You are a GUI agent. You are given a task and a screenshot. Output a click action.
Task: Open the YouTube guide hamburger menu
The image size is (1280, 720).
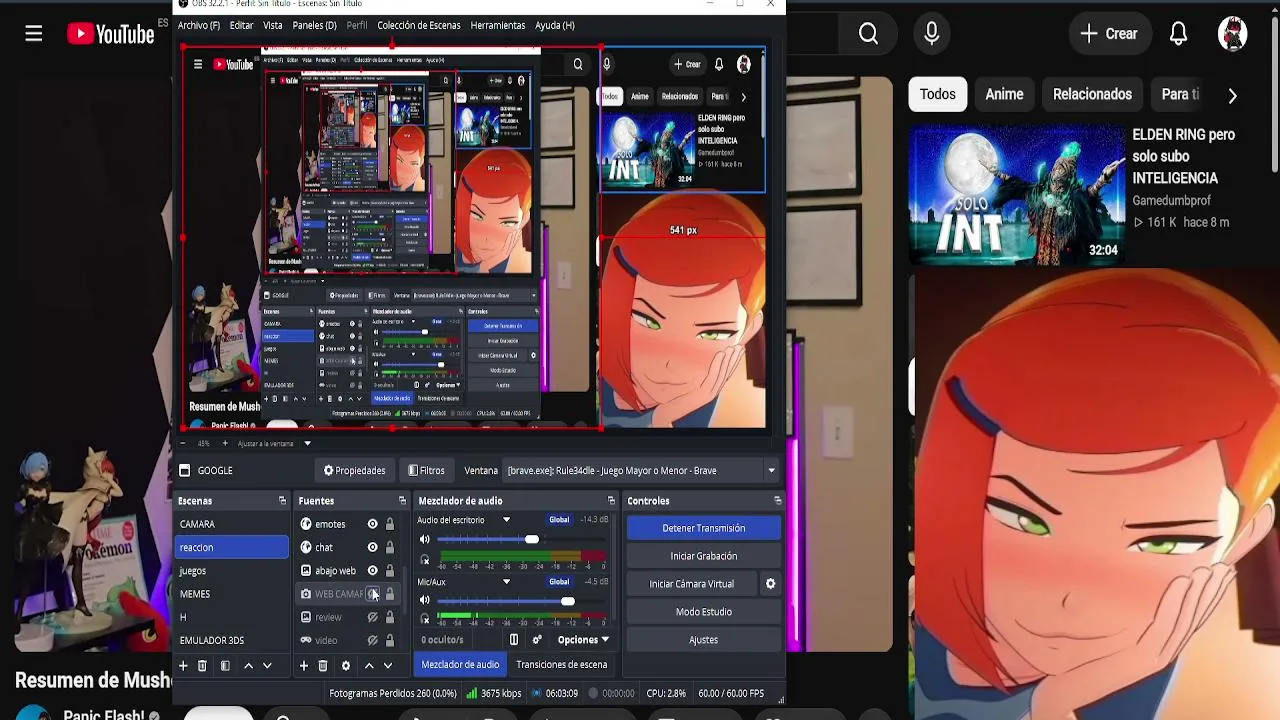[34, 34]
